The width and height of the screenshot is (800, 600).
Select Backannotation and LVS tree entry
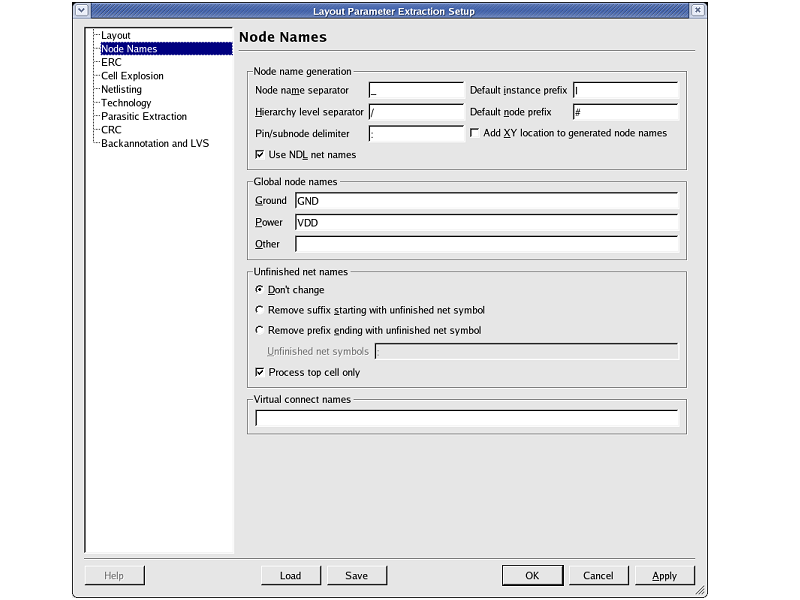(155, 143)
